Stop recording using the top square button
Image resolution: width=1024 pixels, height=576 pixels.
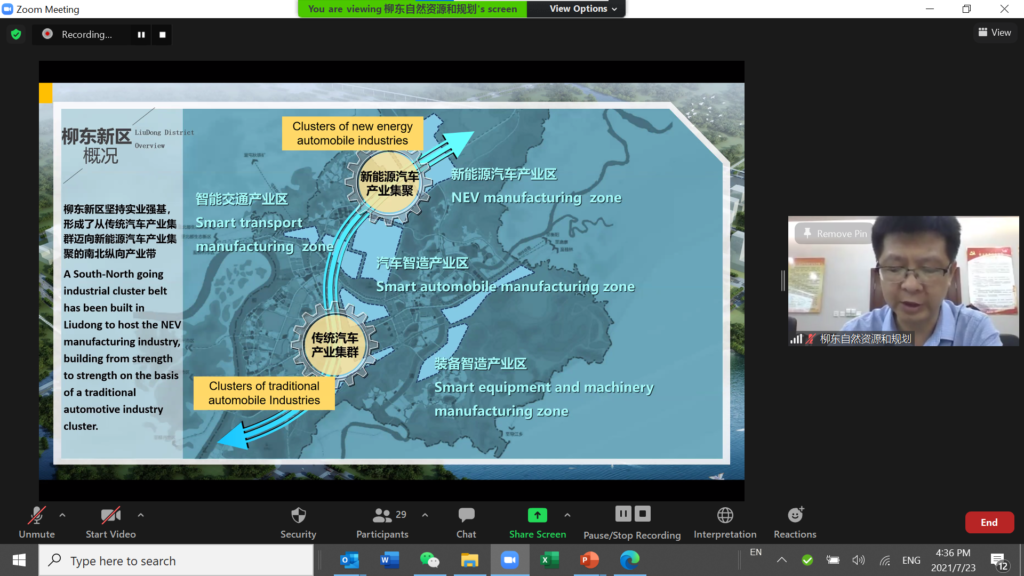point(163,34)
